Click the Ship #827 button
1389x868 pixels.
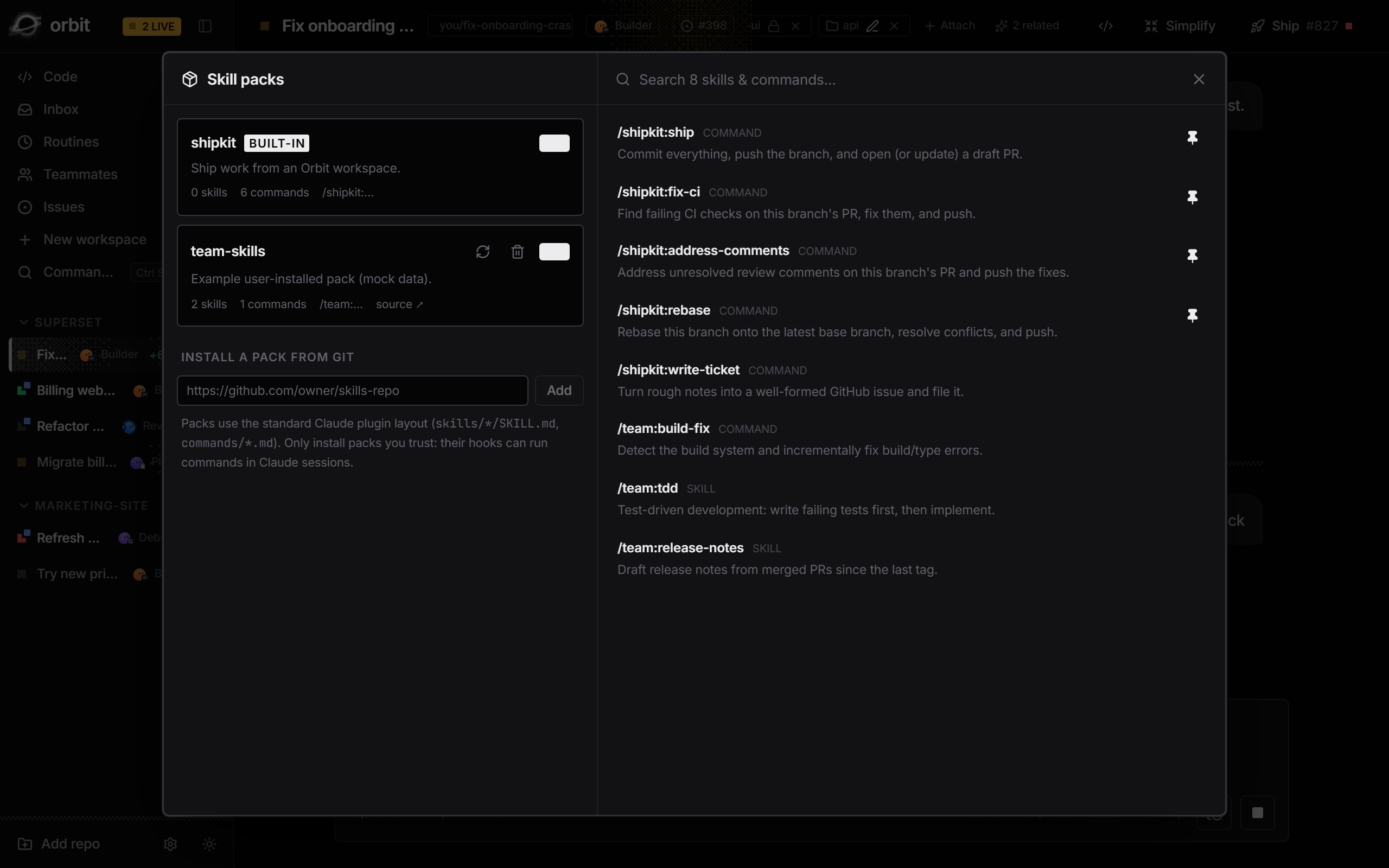(x=1302, y=26)
